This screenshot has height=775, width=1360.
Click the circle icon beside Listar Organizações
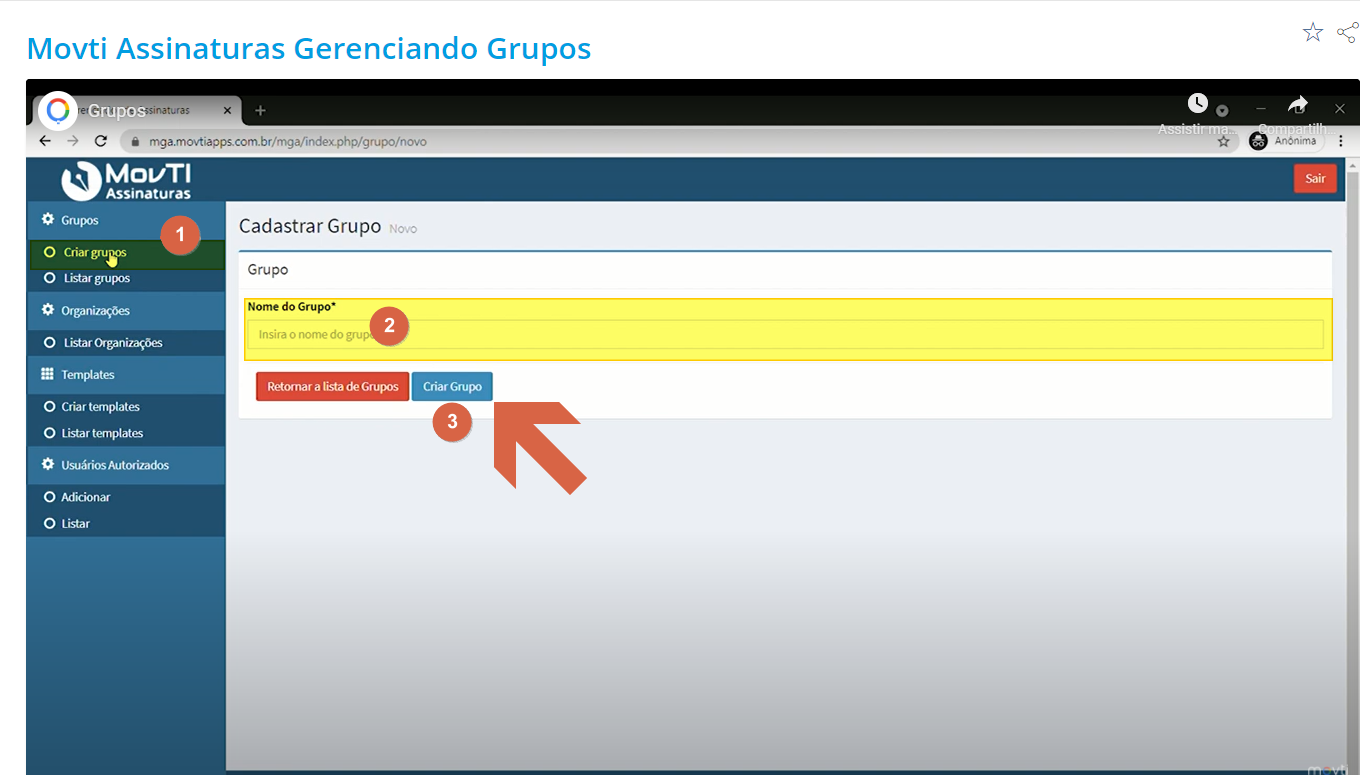coord(49,342)
